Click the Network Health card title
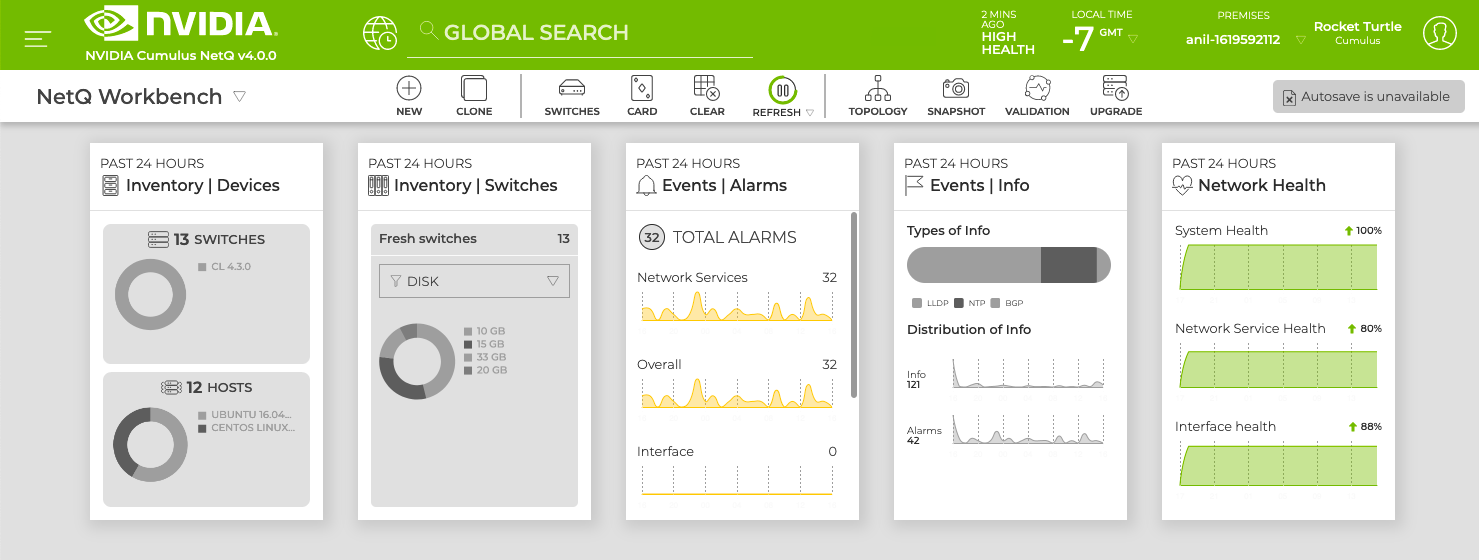Screen dimensions: 1479x560 tap(1262, 185)
